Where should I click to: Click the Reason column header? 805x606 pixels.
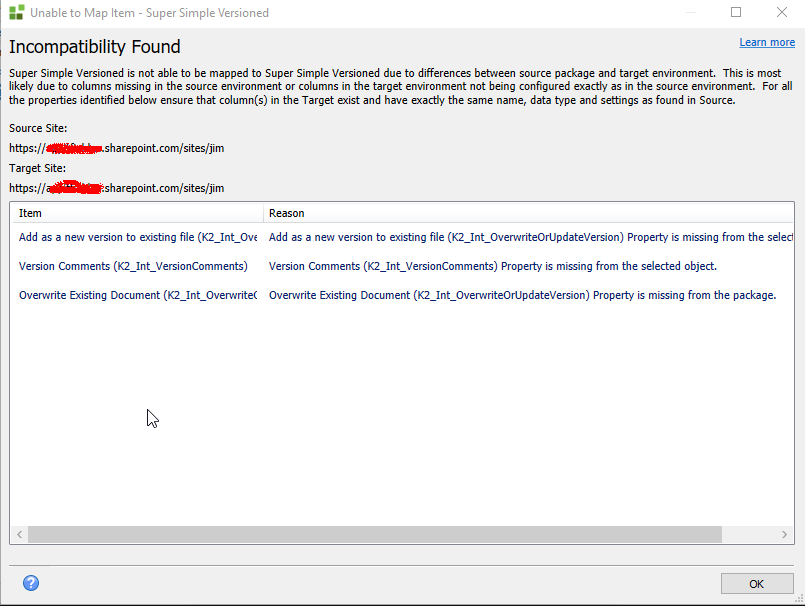tap(528, 213)
